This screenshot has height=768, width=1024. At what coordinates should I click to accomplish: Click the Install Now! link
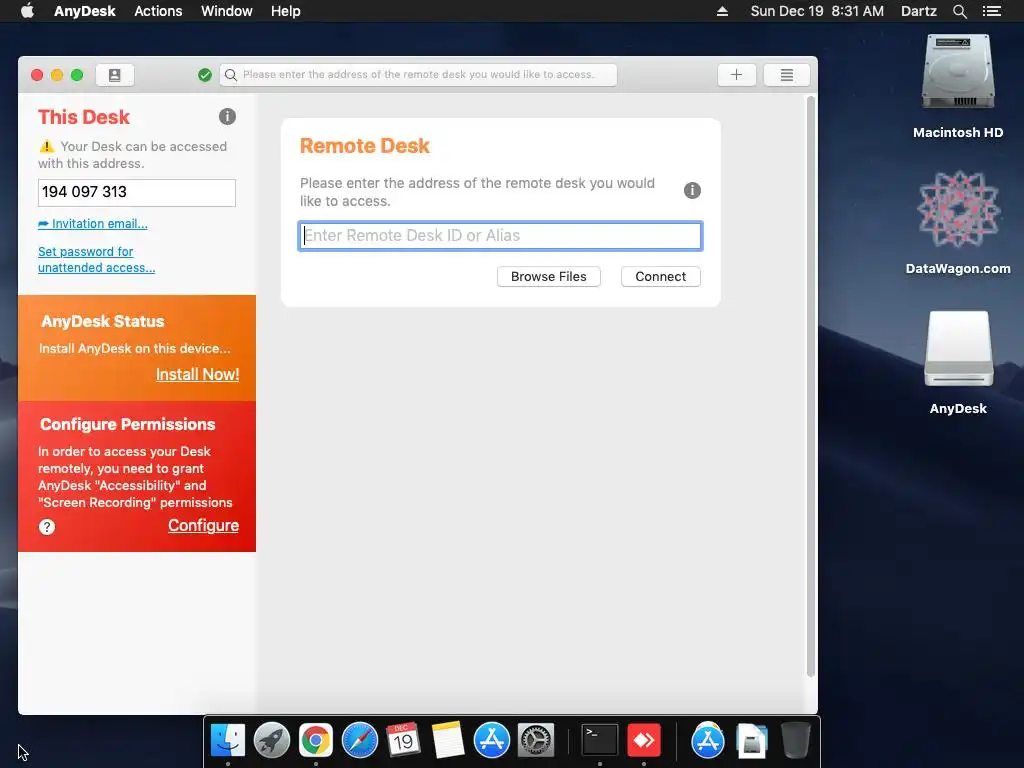click(x=197, y=374)
